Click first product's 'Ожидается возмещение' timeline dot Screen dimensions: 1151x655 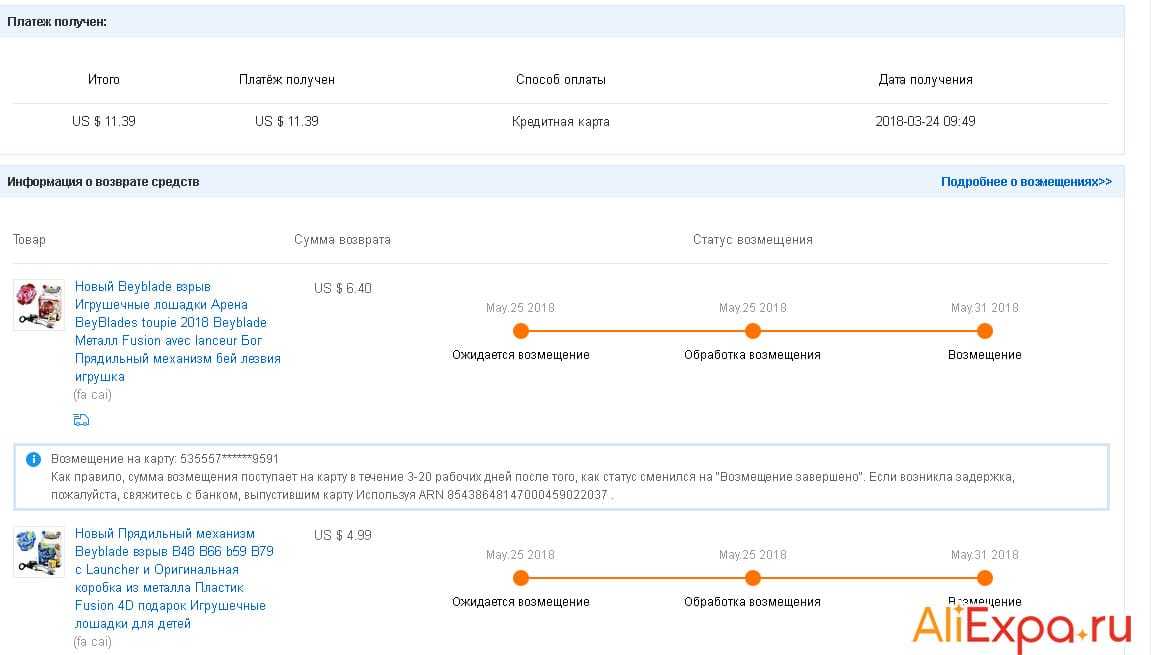pyautogui.click(x=520, y=331)
